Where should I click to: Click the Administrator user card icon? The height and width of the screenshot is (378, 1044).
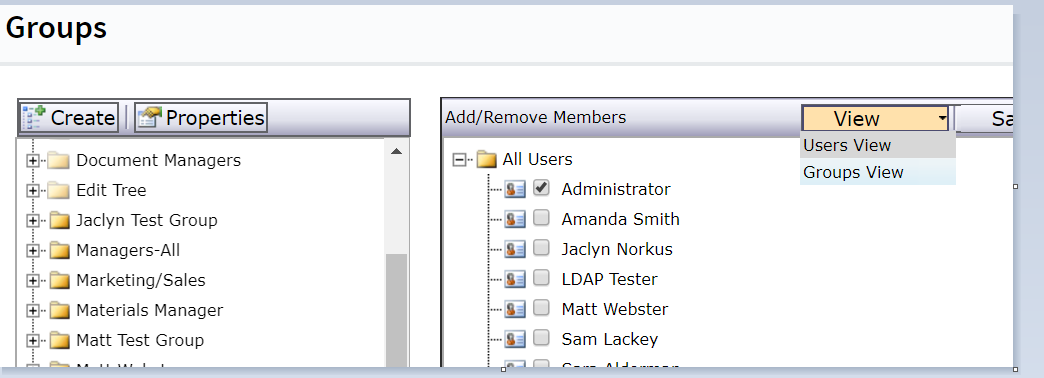coord(515,190)
